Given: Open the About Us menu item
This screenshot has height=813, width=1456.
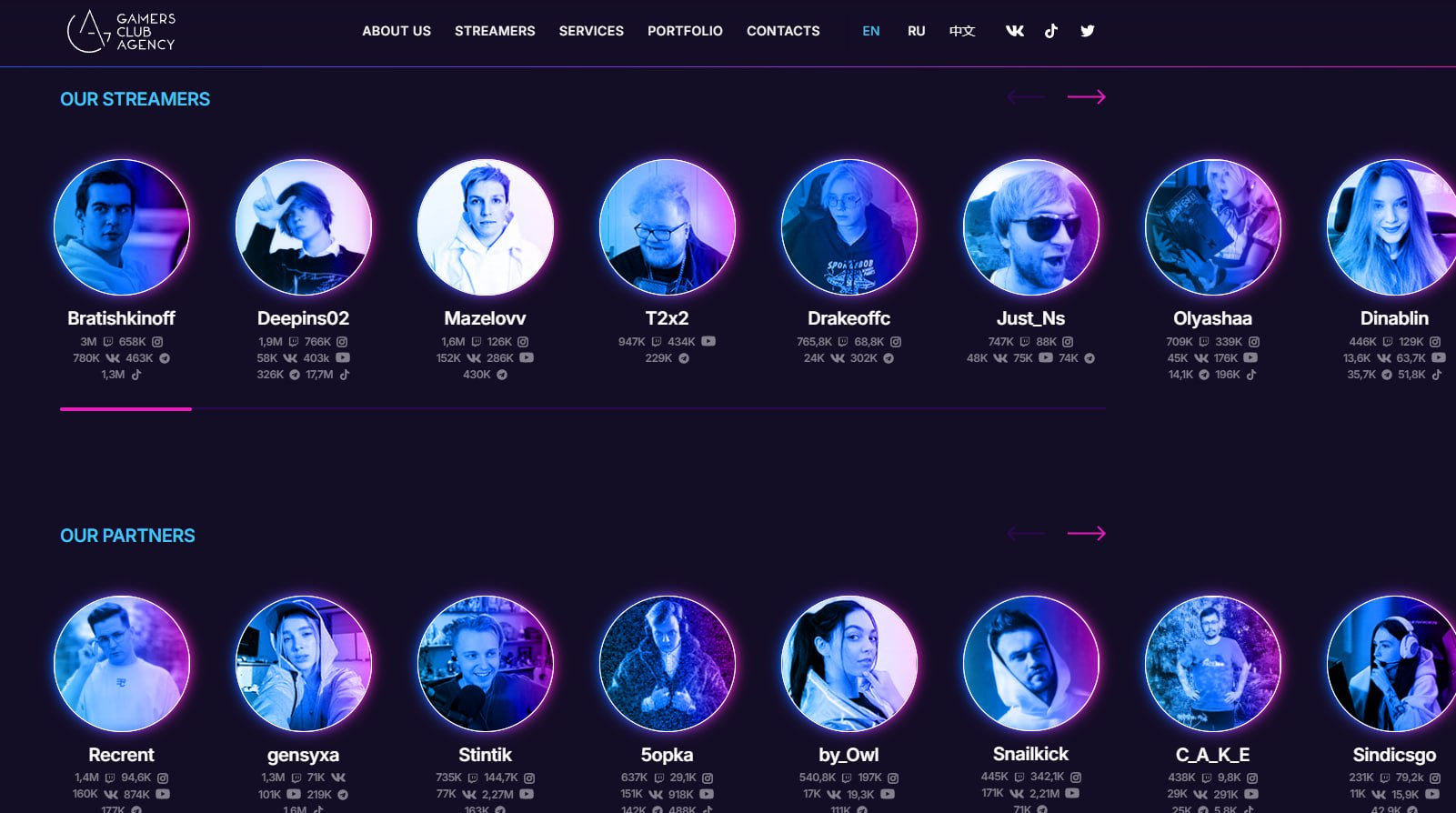Looking at the screenshot, I should tap(397, 31).
